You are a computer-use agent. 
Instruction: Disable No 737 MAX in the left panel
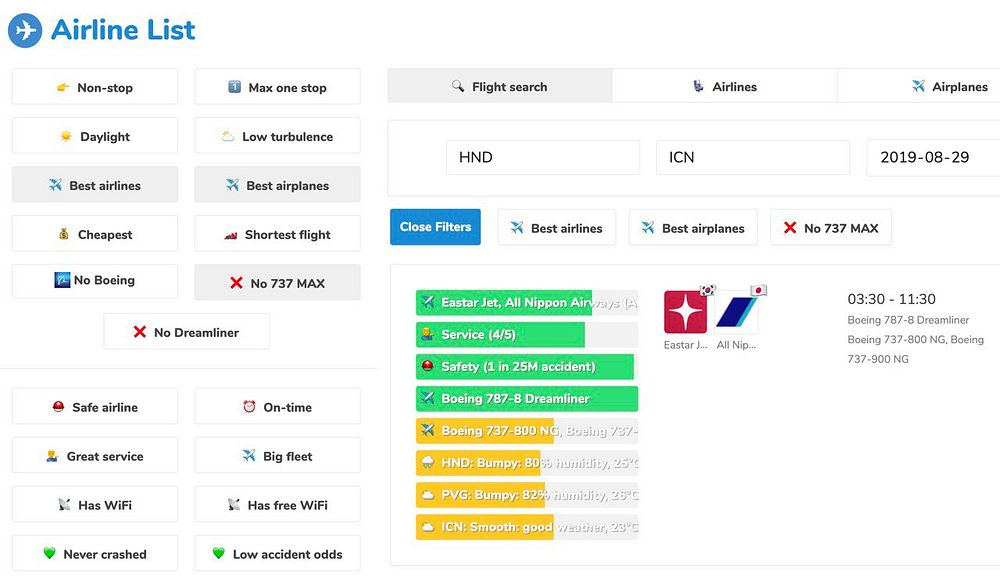[x=277, y=282]
